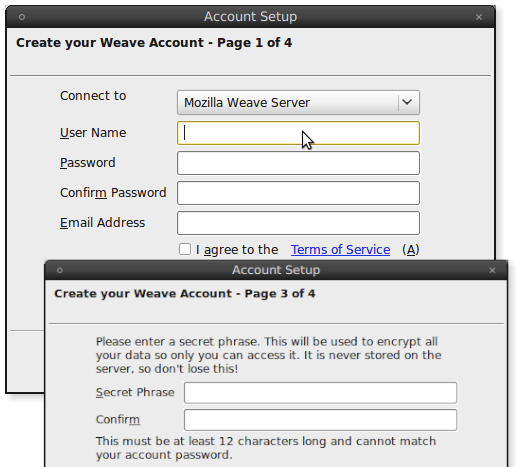
Task: Select the Page 1 Account Setup title bar
Action: pos(250,17)
